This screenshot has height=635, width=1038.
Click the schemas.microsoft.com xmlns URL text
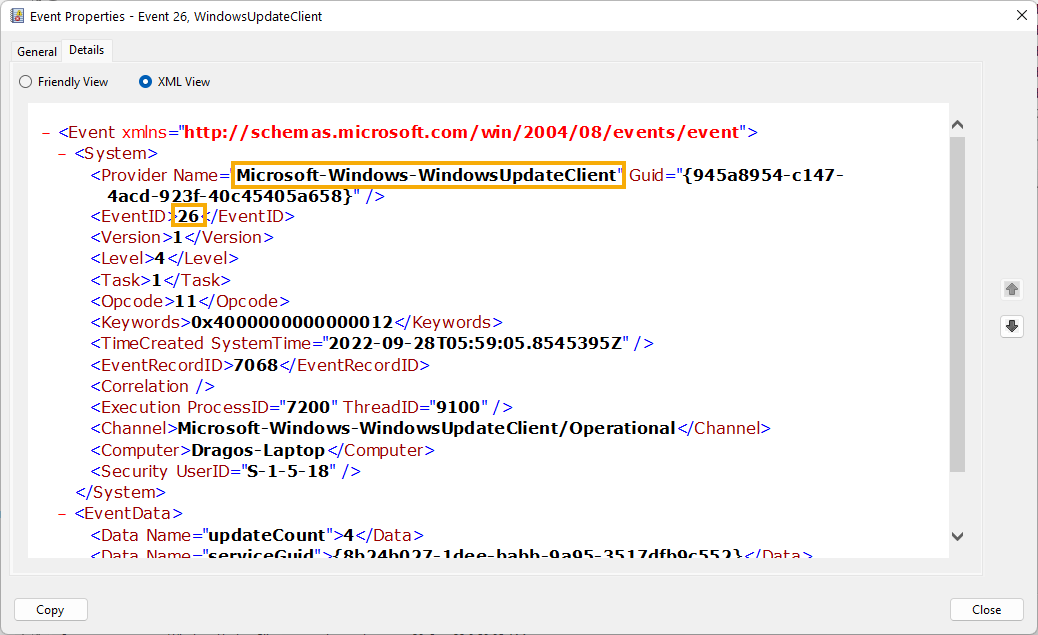pyautogui.click(x=461, y=132)
